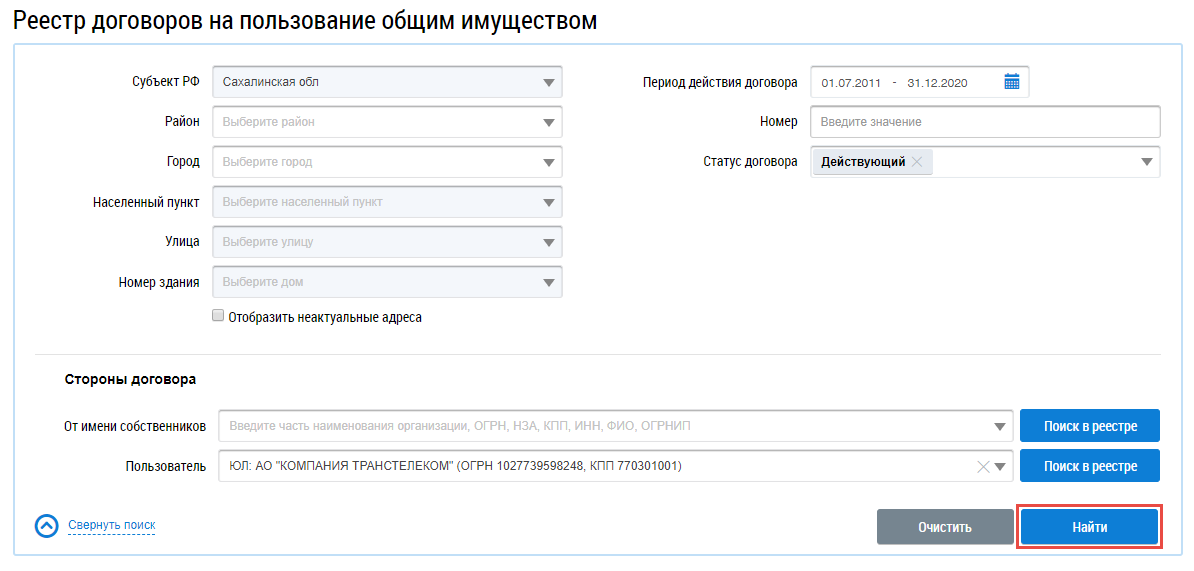1194x571 pixels.
Task: Follow the Свернуть поиск link
Action: (111, 525)
